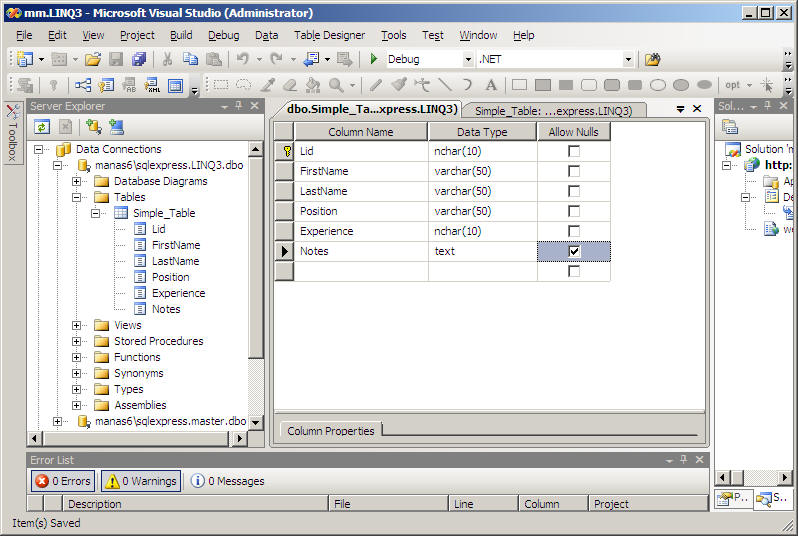The width and height of the screenshot is (798, 536).
Task: Collapse the Data Connections node
Action: click(38, 149)
